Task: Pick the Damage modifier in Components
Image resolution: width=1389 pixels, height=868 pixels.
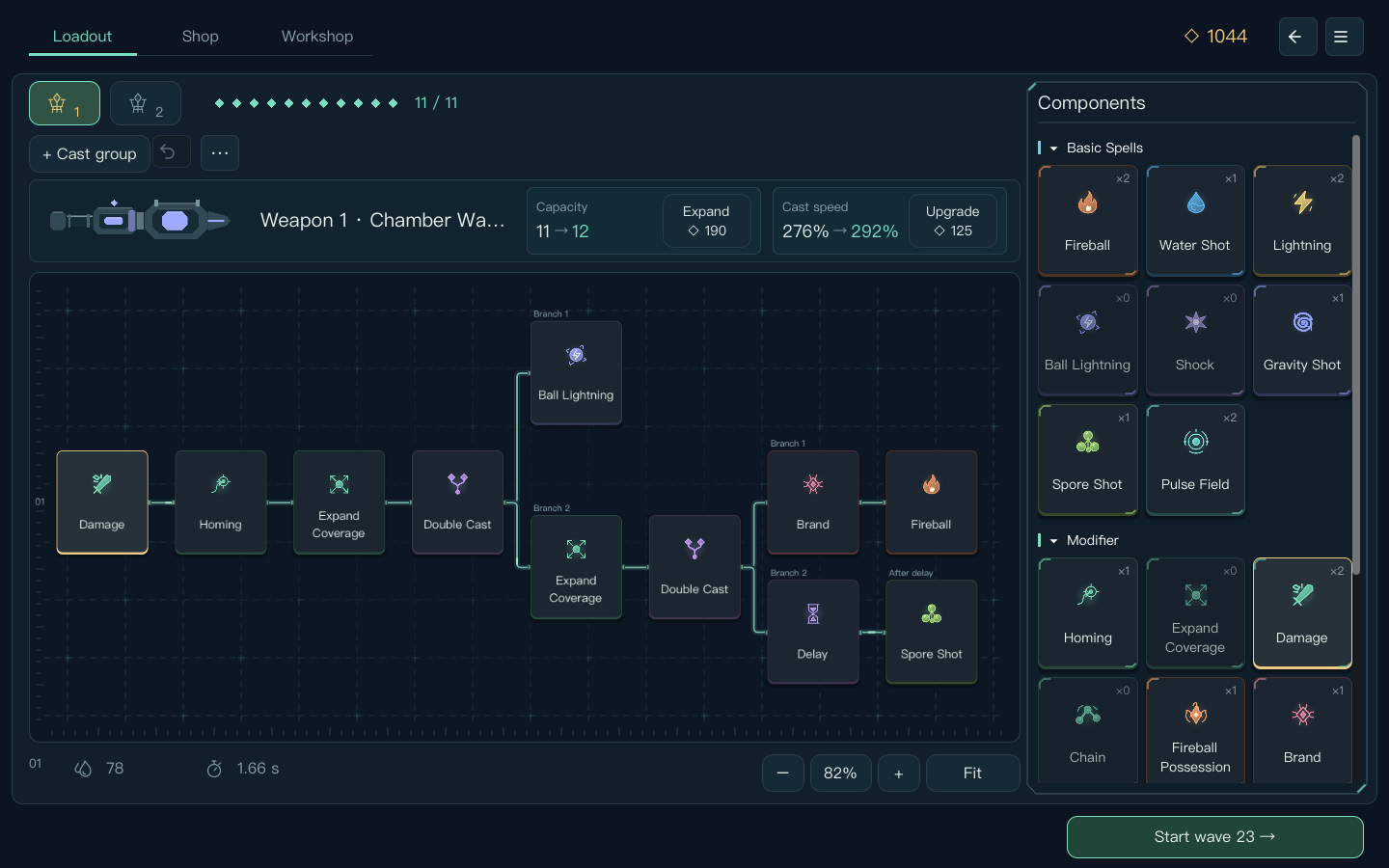Action: 1302,613
